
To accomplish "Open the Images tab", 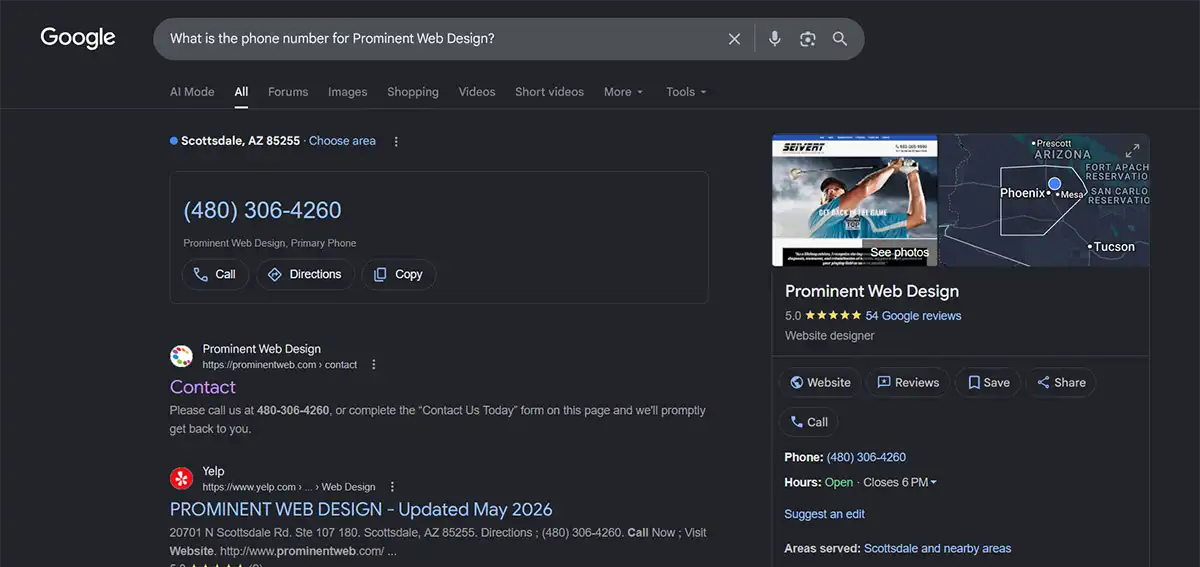I will 348,91.
